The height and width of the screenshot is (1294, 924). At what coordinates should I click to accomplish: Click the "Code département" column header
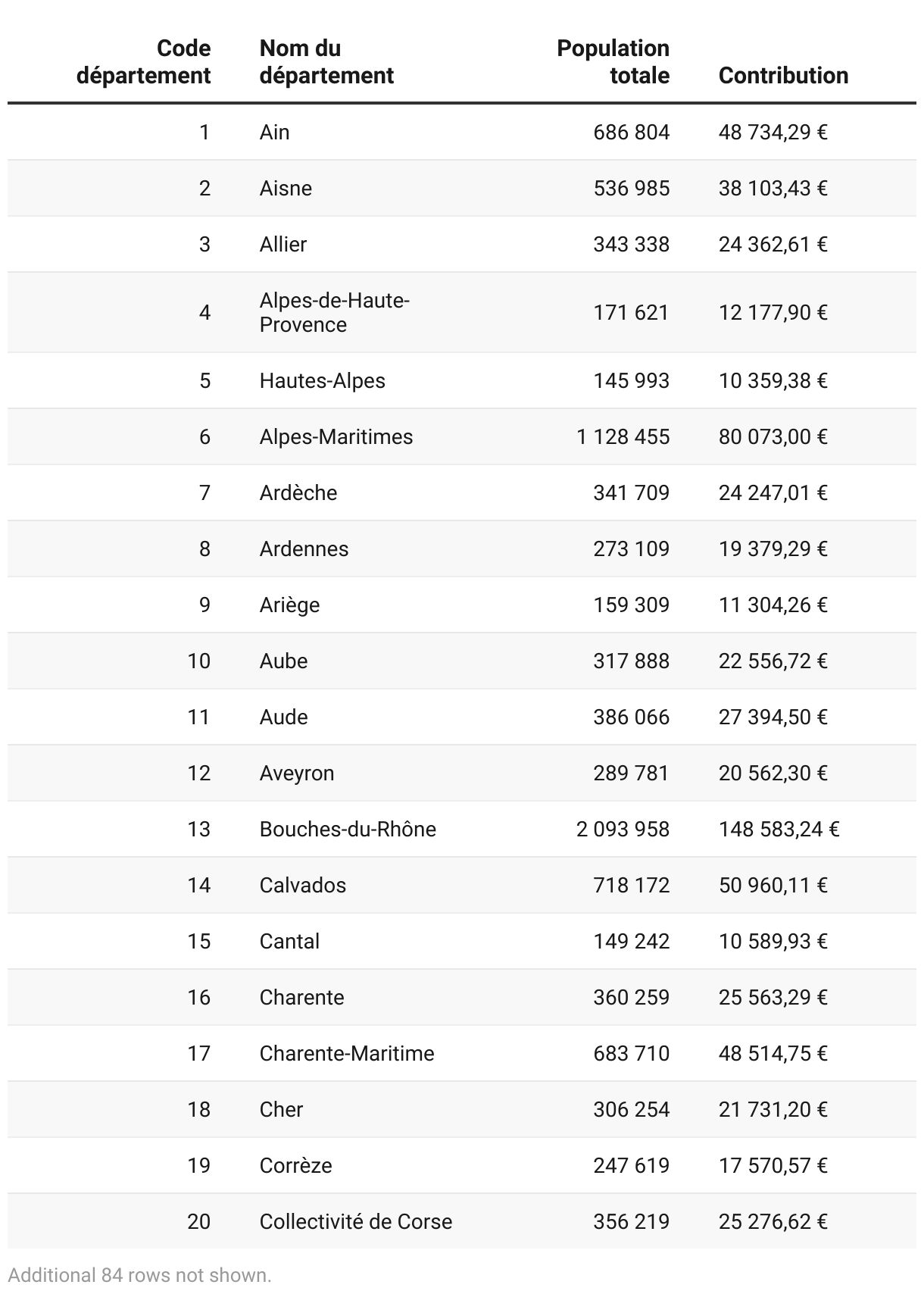click(143, 62)
